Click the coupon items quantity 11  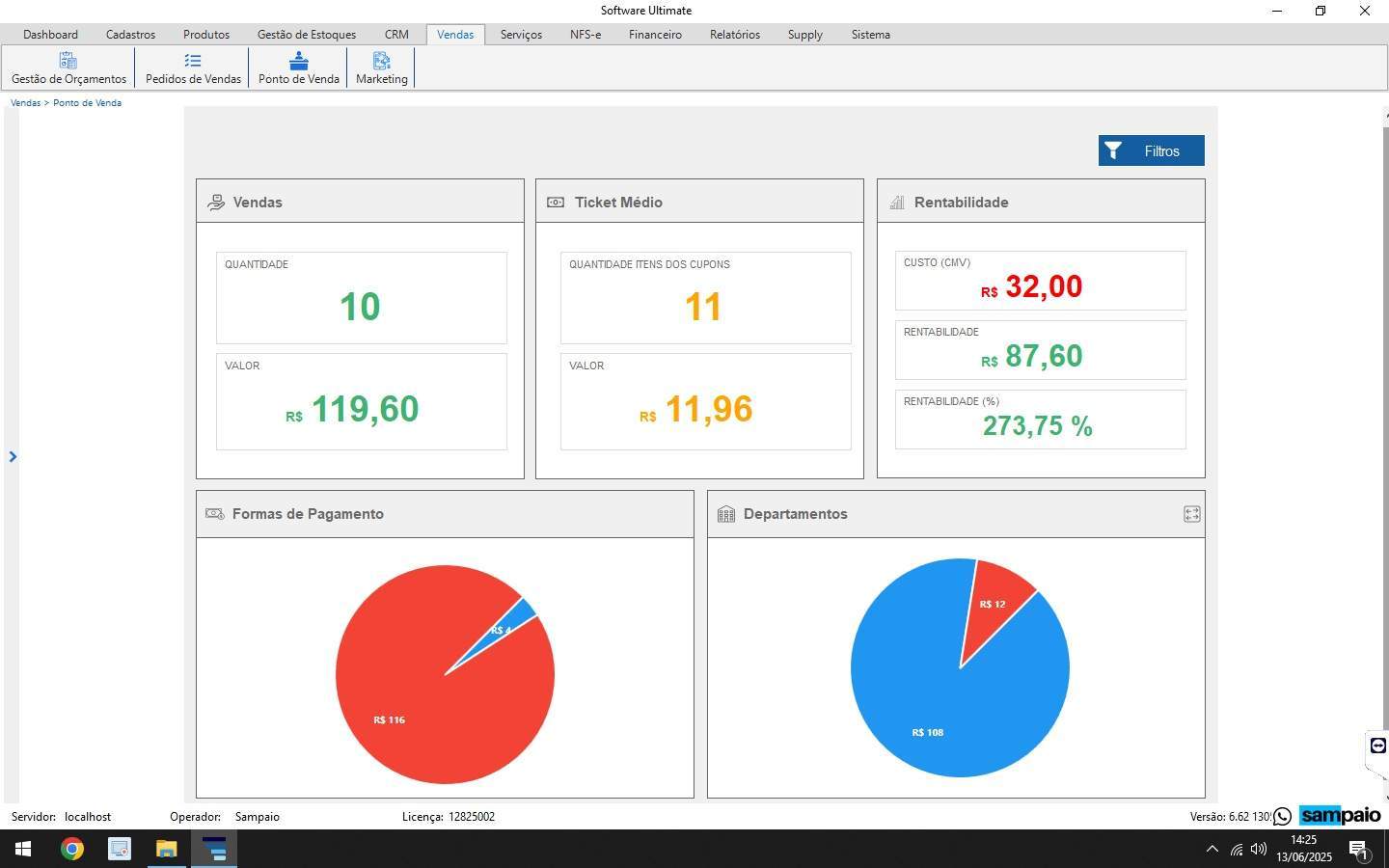tap(703, 307)
